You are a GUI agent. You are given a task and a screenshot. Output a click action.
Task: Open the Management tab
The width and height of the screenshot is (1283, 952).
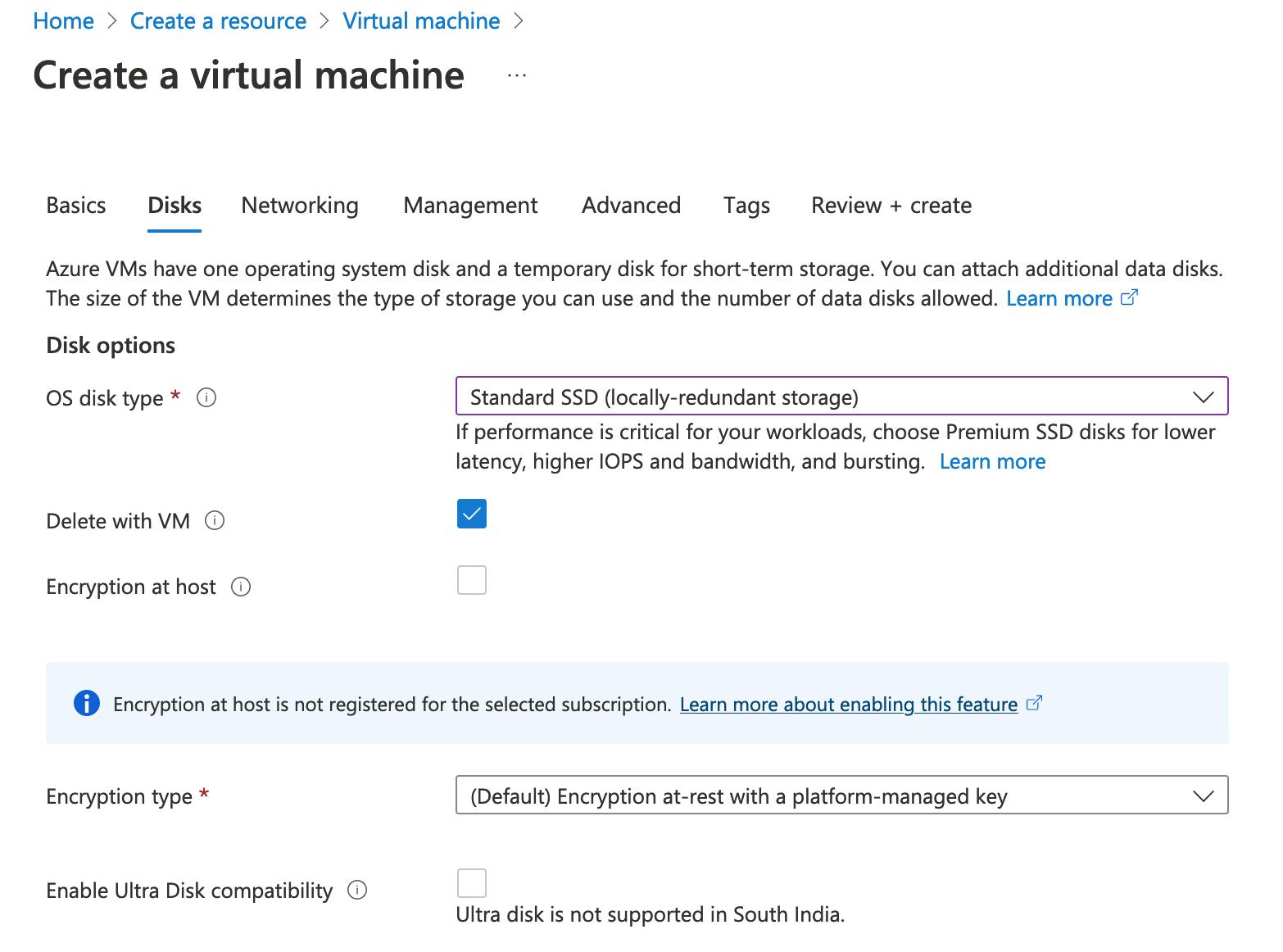470,205
